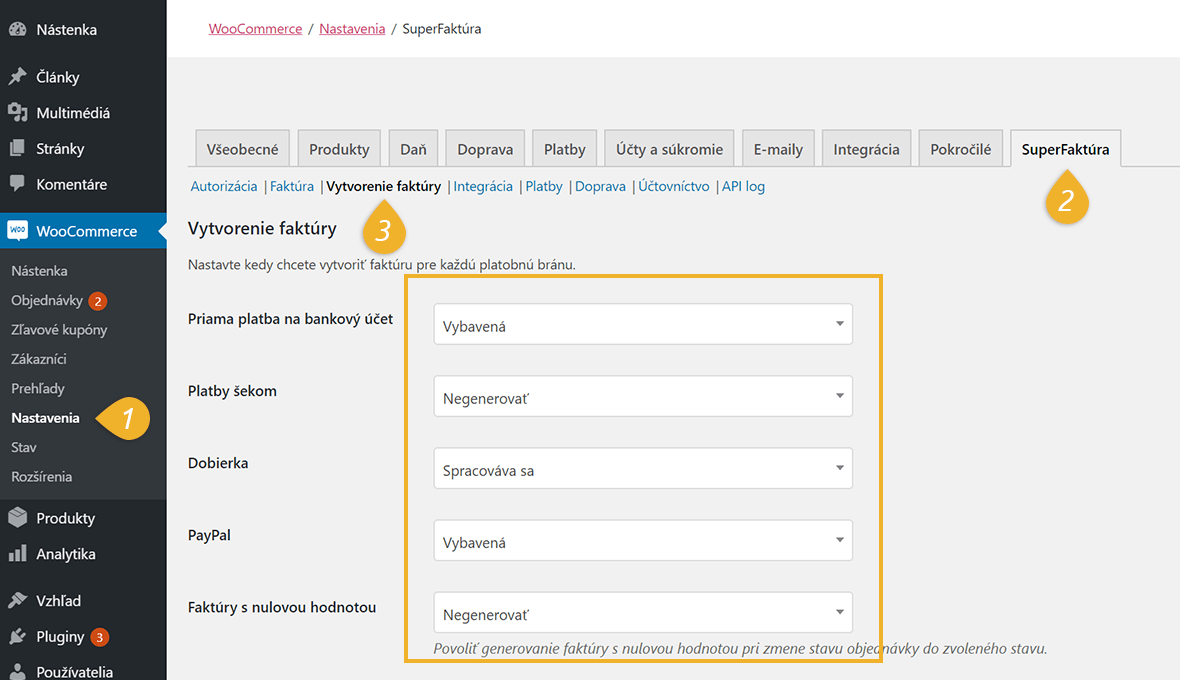This screenshot has width=1180, height=680.
Task: Switch to the Daň tab
Action: coord(413,148)
